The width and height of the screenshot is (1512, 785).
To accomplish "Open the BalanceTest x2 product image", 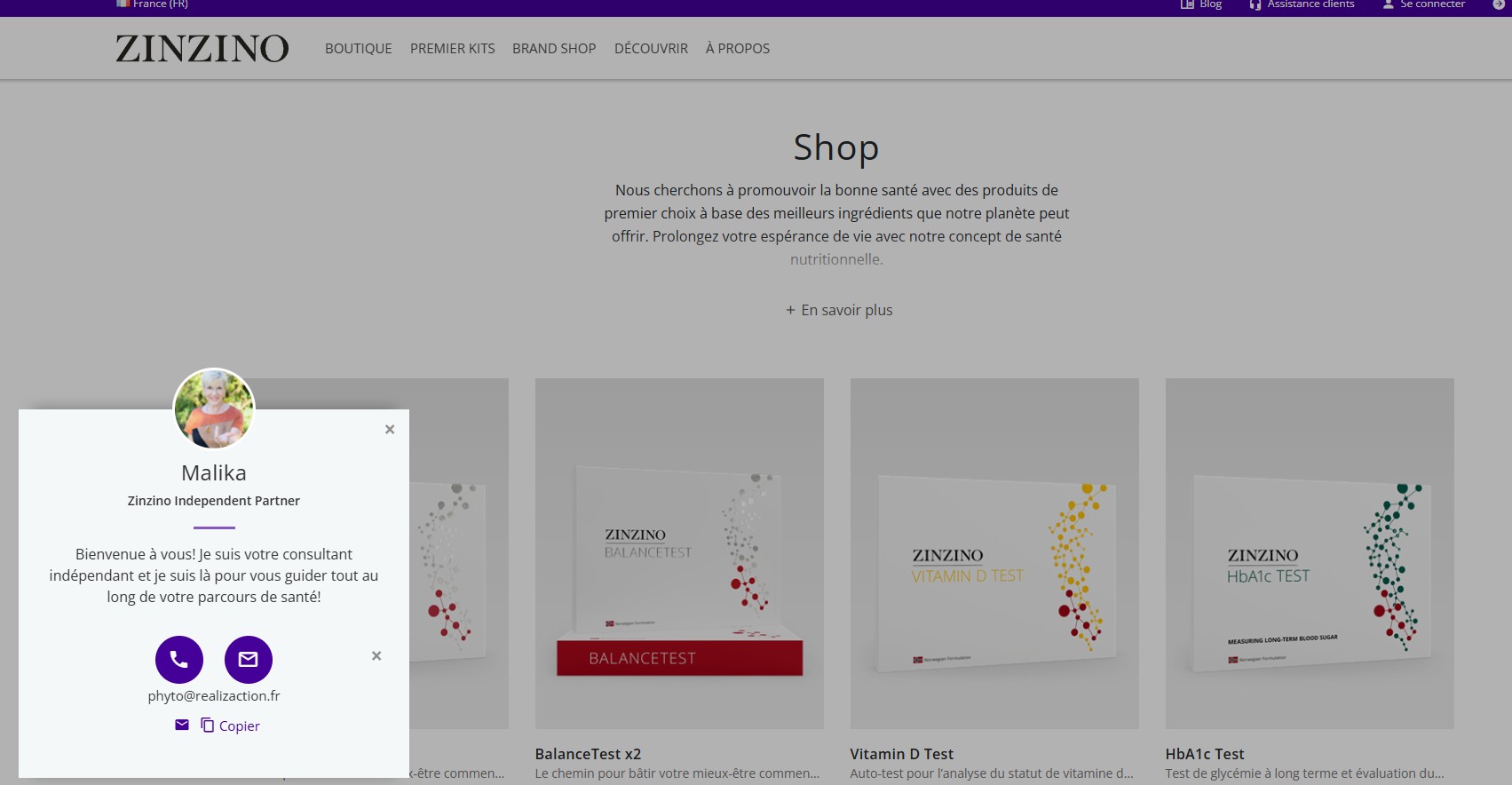I will (679, 553).
